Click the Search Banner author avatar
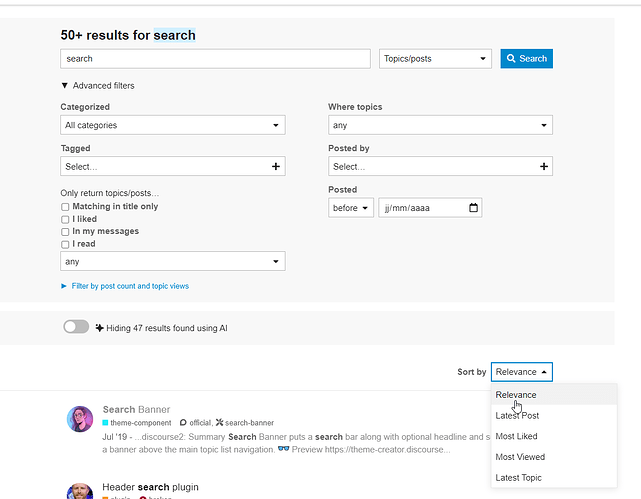641x499 pixels. [80, 419]
